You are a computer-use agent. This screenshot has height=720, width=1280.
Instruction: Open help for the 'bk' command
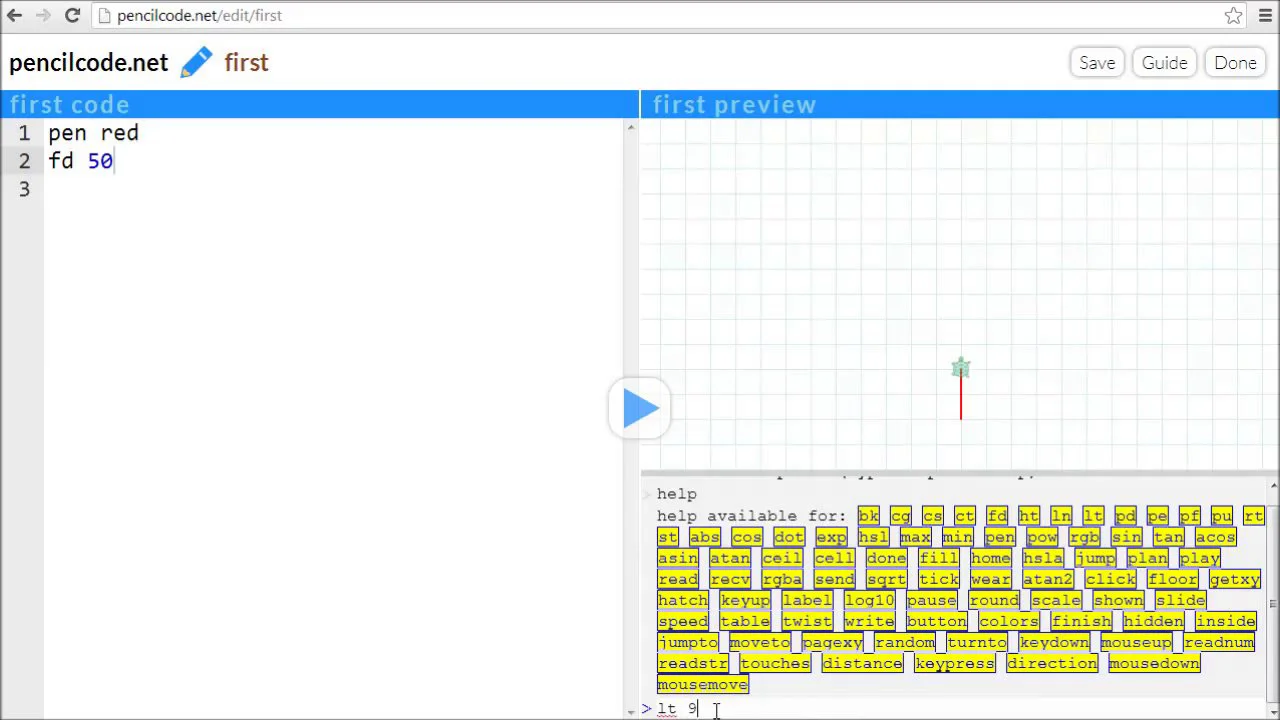868,516
